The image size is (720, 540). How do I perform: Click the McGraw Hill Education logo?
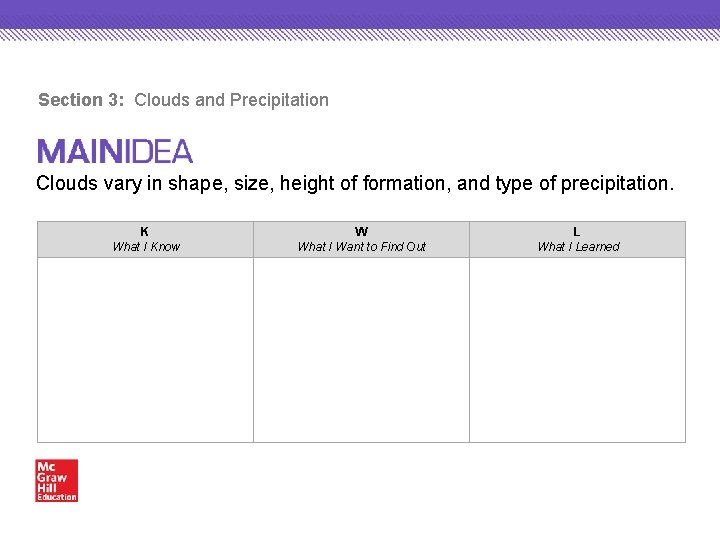coord(56,479)
